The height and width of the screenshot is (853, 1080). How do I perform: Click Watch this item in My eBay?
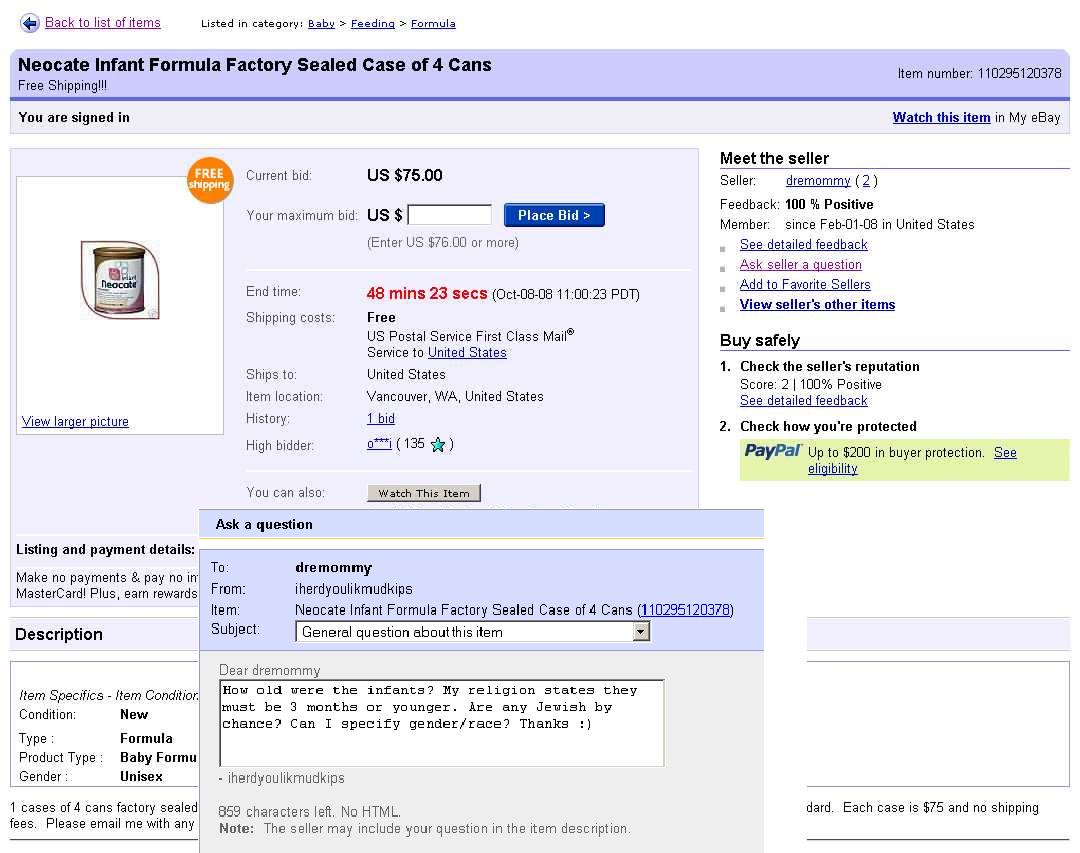[941, 118]
